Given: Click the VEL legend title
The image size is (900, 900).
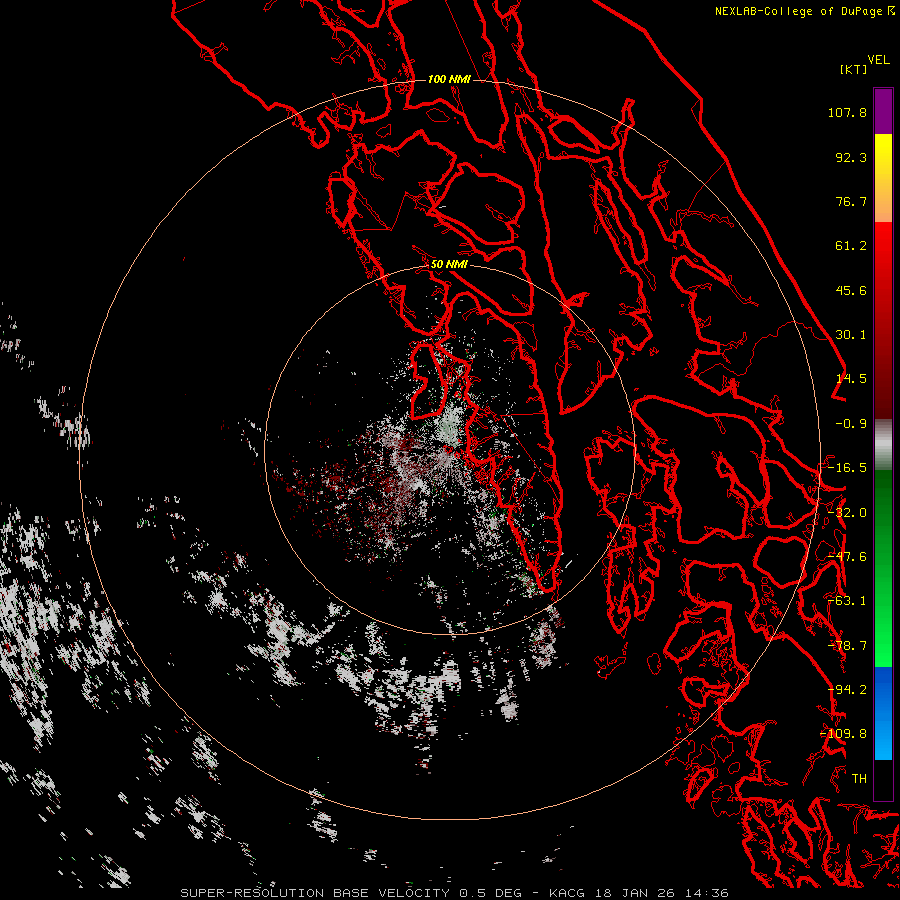Looking at the screenshot, I should pyautogui.click(x=878, y=60).
